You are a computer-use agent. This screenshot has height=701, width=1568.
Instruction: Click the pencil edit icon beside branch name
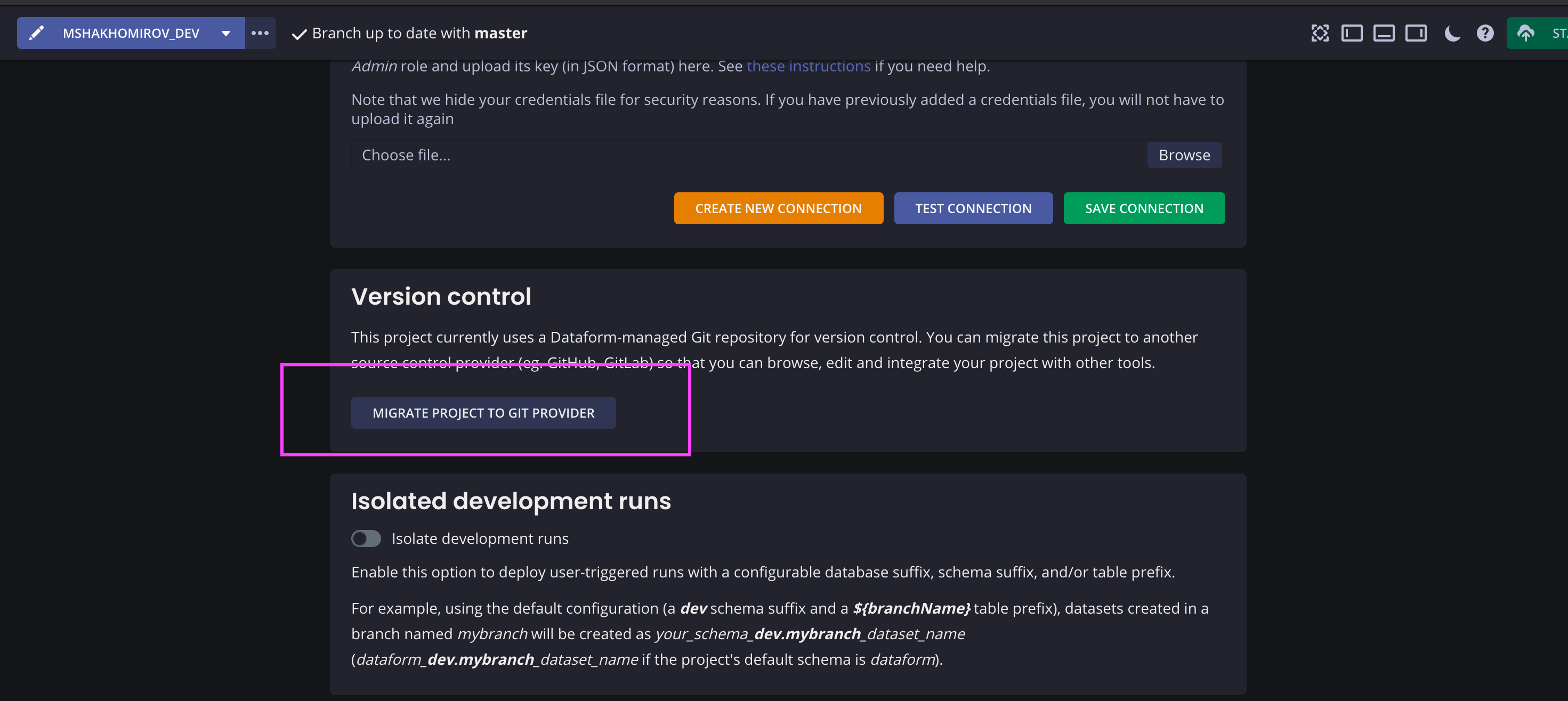(37, 33)
